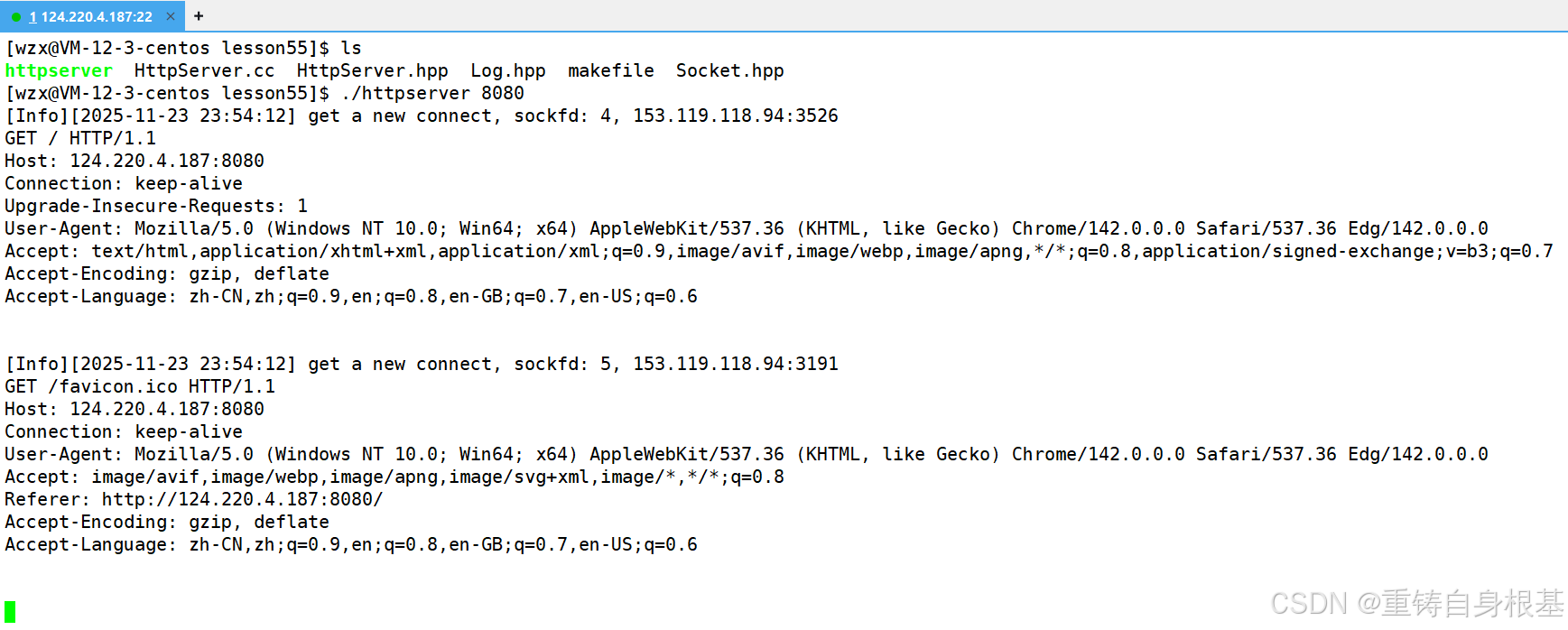Viewport: 1568px width, 630px height.
Task: Click the green connection status dot
Action: coord(16,17)
